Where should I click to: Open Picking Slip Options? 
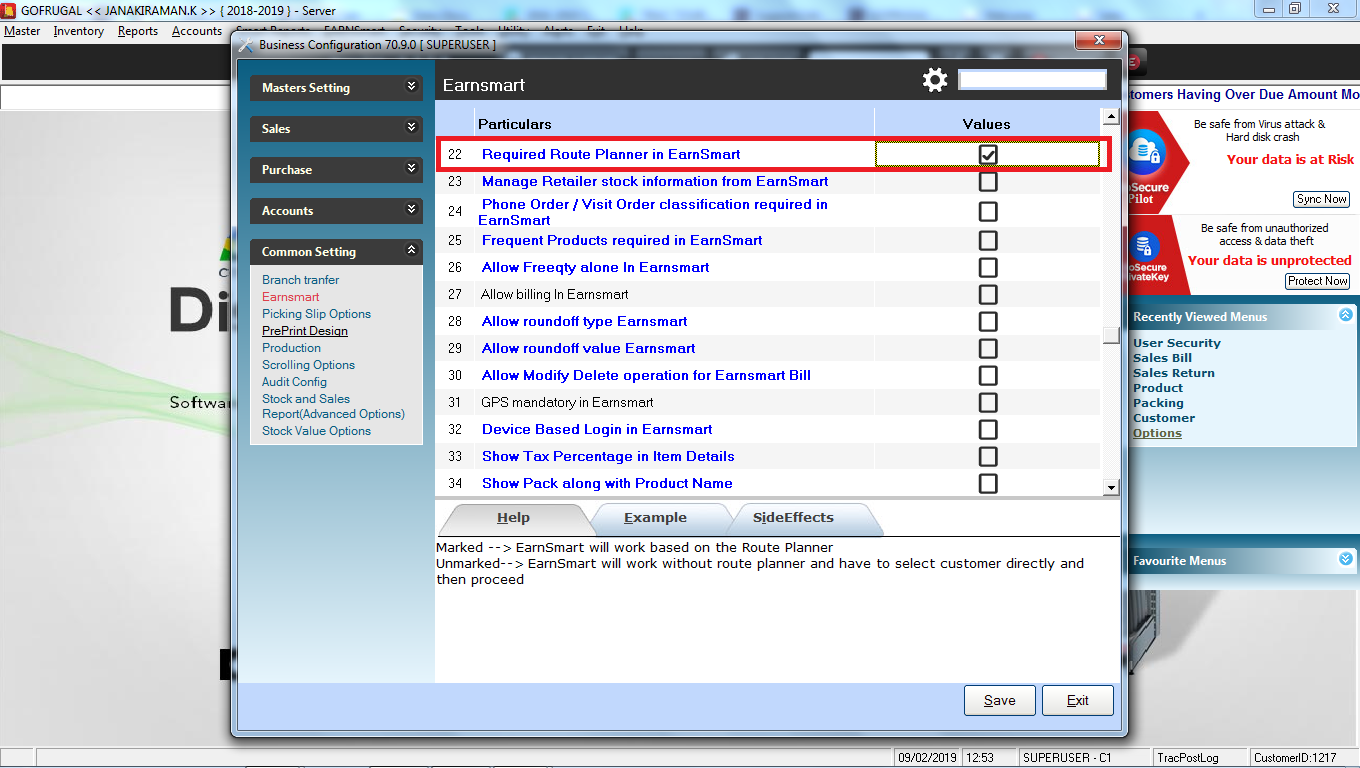[x=316, y=314]
